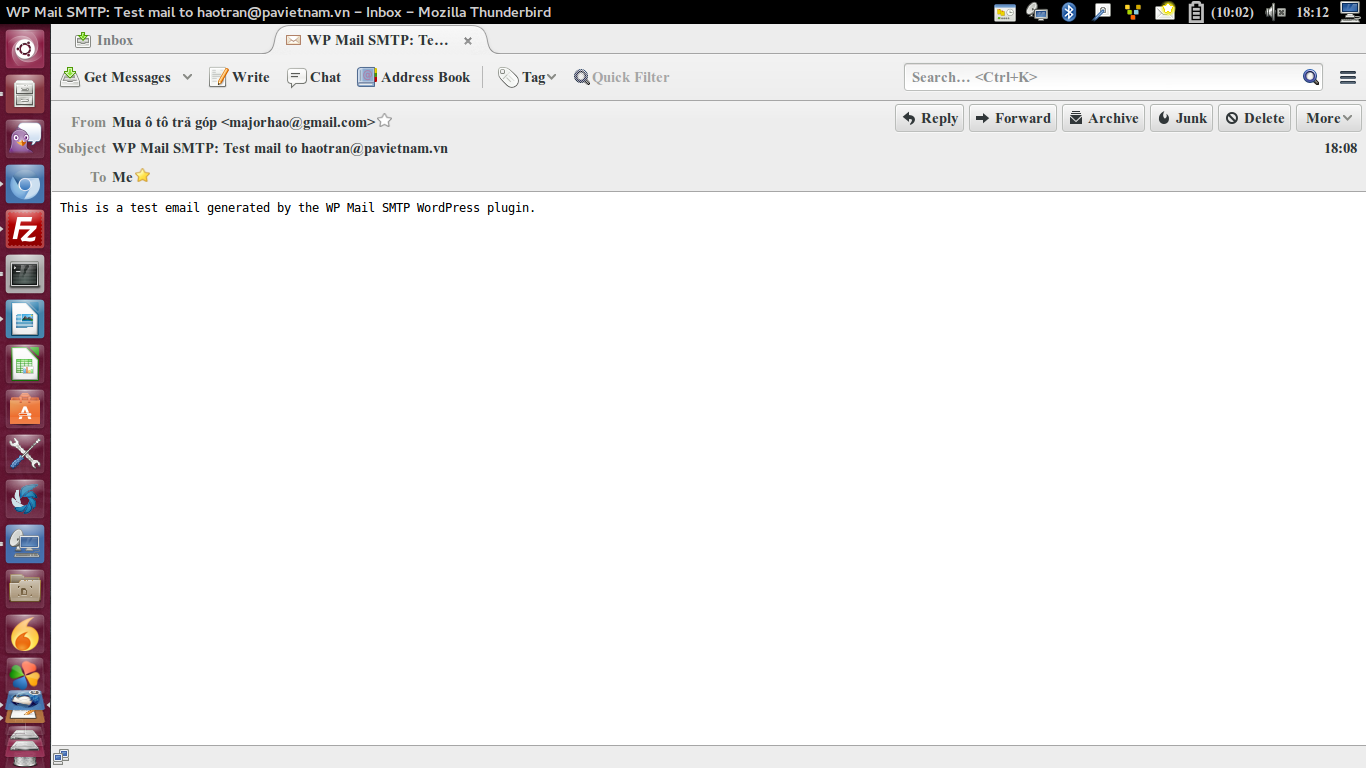Click the yellow star beside Me recipient
The width and height of the screenshot is (1366, 768).
[143, 175]
